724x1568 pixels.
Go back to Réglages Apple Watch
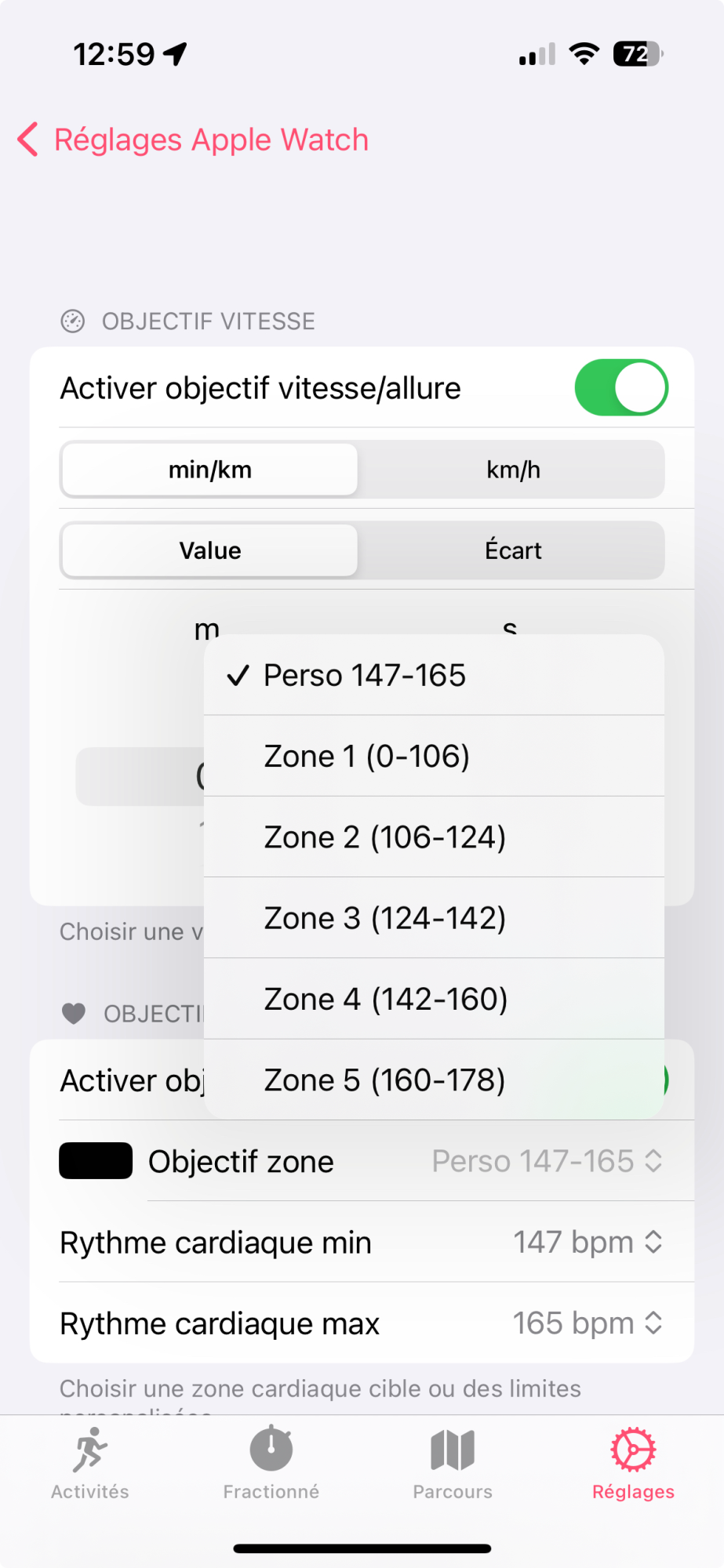pyautogui.click(x=210, y=140)
